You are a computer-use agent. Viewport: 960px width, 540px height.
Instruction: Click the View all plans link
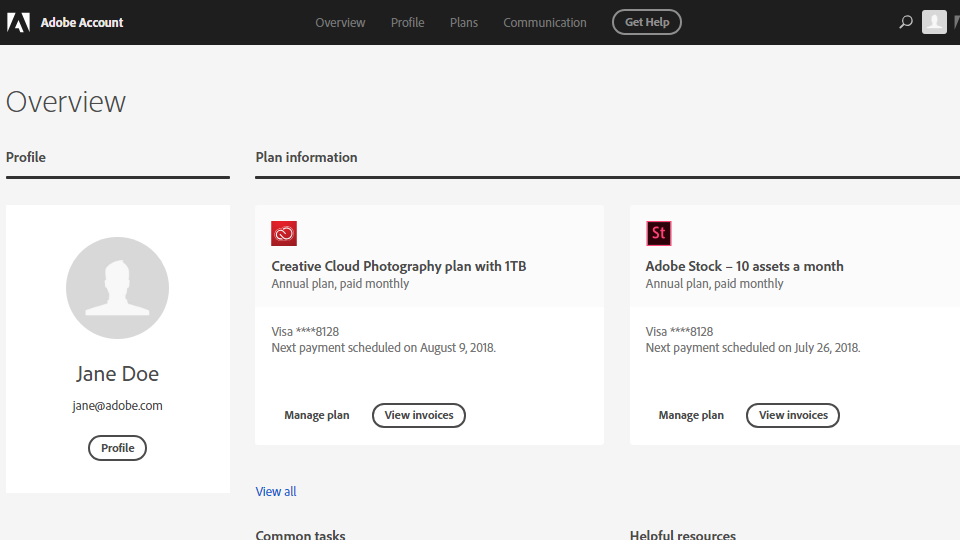pyautogui.click(x=276, y=491)
